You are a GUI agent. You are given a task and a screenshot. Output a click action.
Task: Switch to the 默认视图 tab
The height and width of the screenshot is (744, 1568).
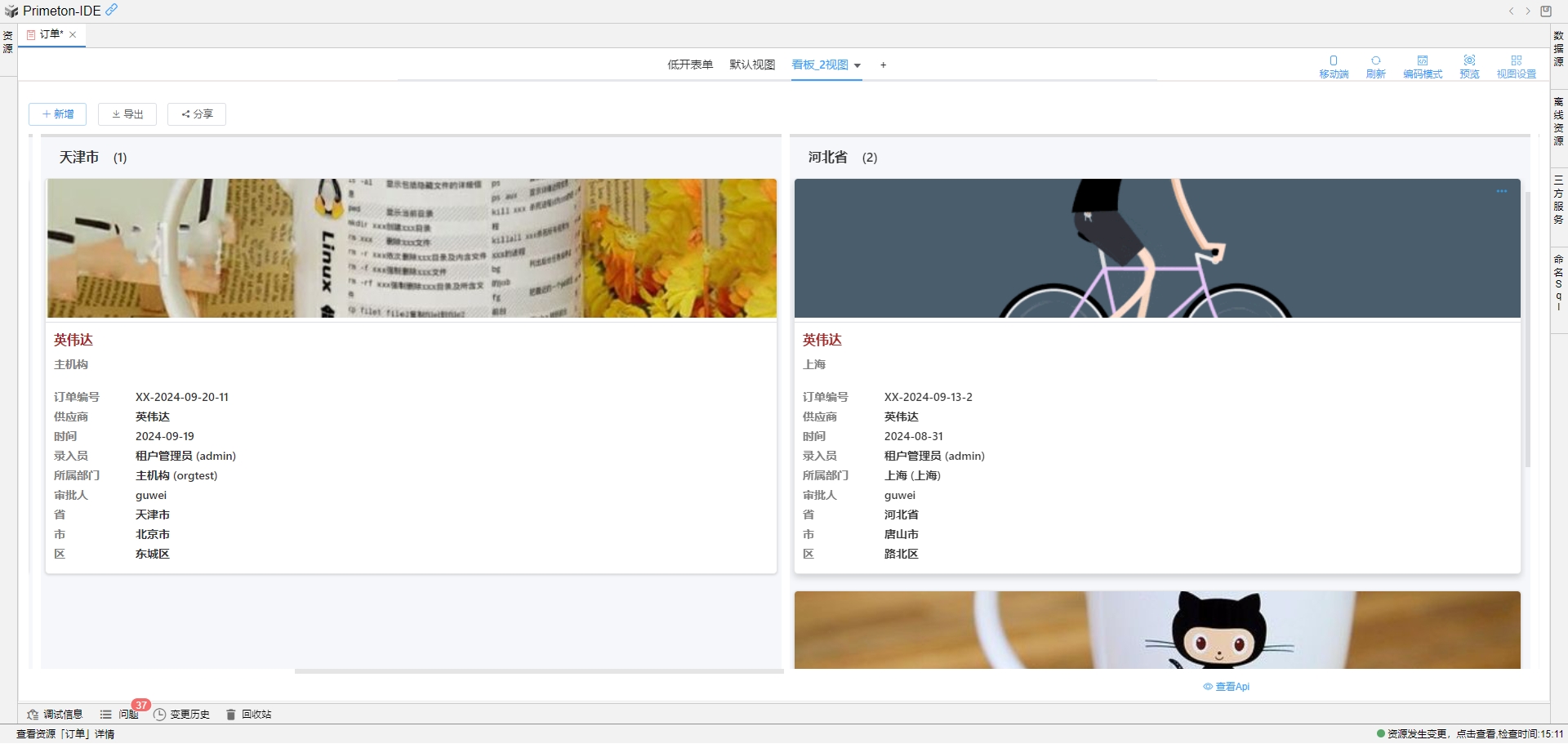click(x=752, y=65)
